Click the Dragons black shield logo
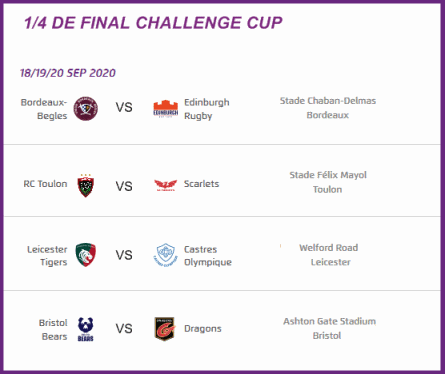The height and width of the screenshot is (374, 445). (x=165, y=329)
